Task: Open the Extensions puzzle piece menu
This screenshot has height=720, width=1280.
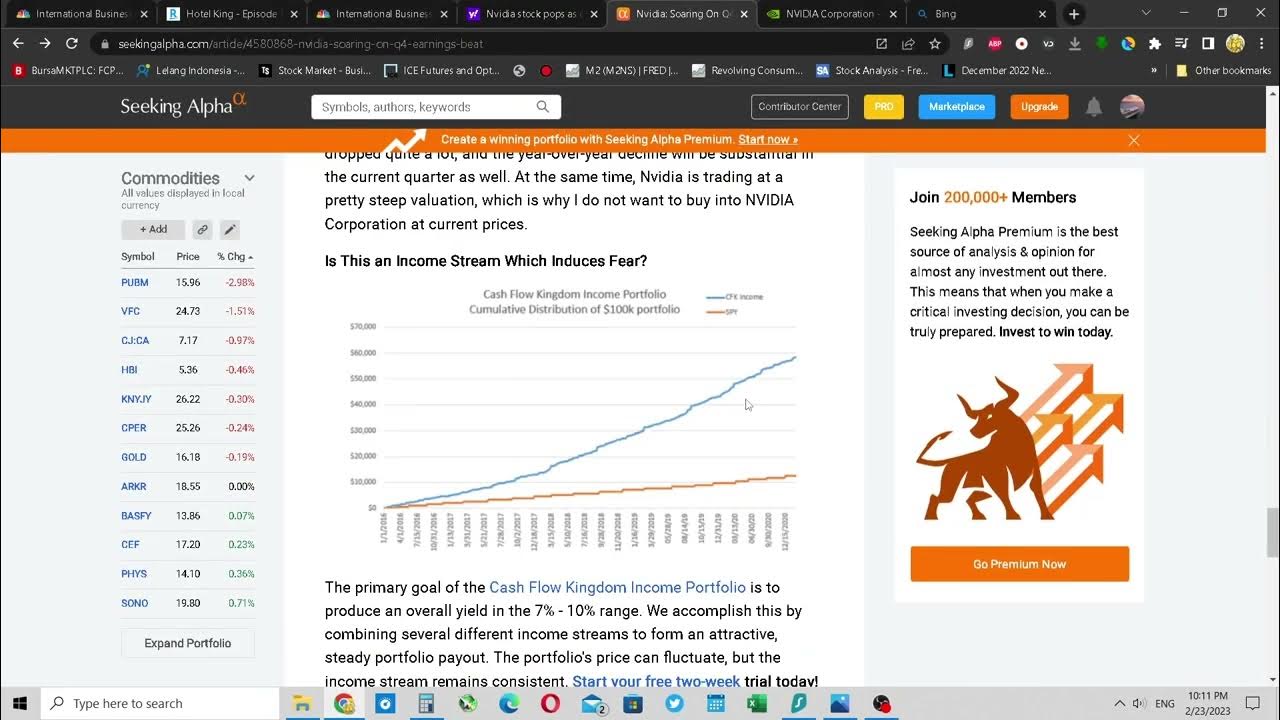Action: click(1155, 44)
